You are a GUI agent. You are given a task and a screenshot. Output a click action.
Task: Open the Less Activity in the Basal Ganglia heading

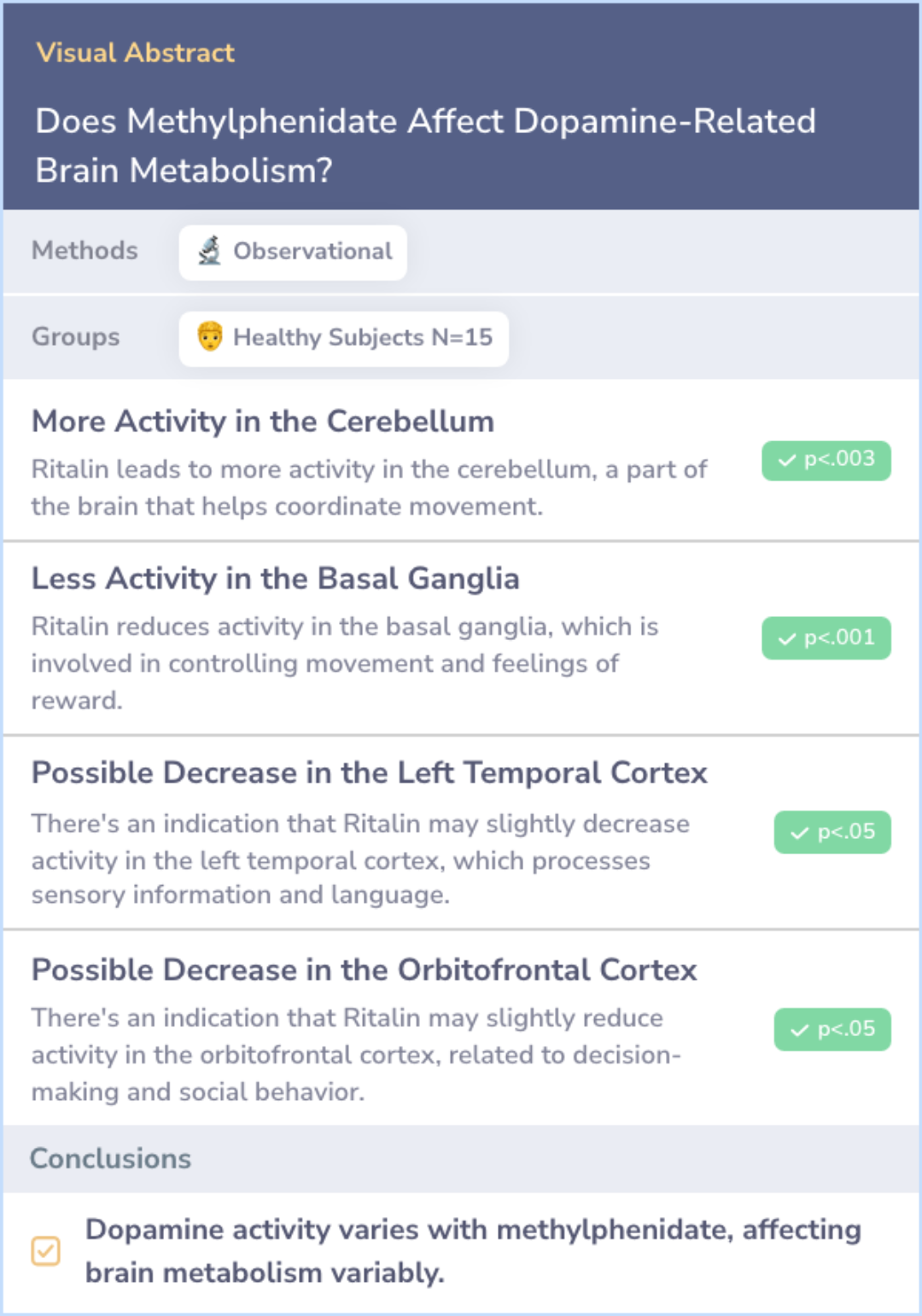click(276, 579)
